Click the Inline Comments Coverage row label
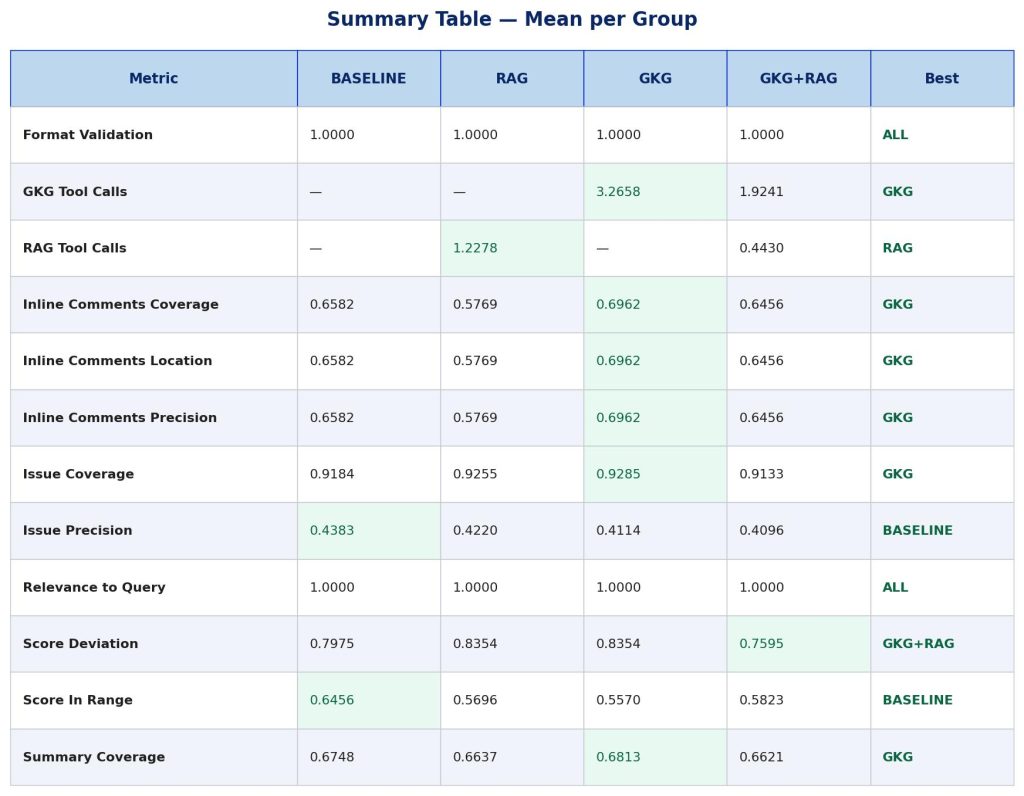 pyautogui.click(x=120, y=305)
